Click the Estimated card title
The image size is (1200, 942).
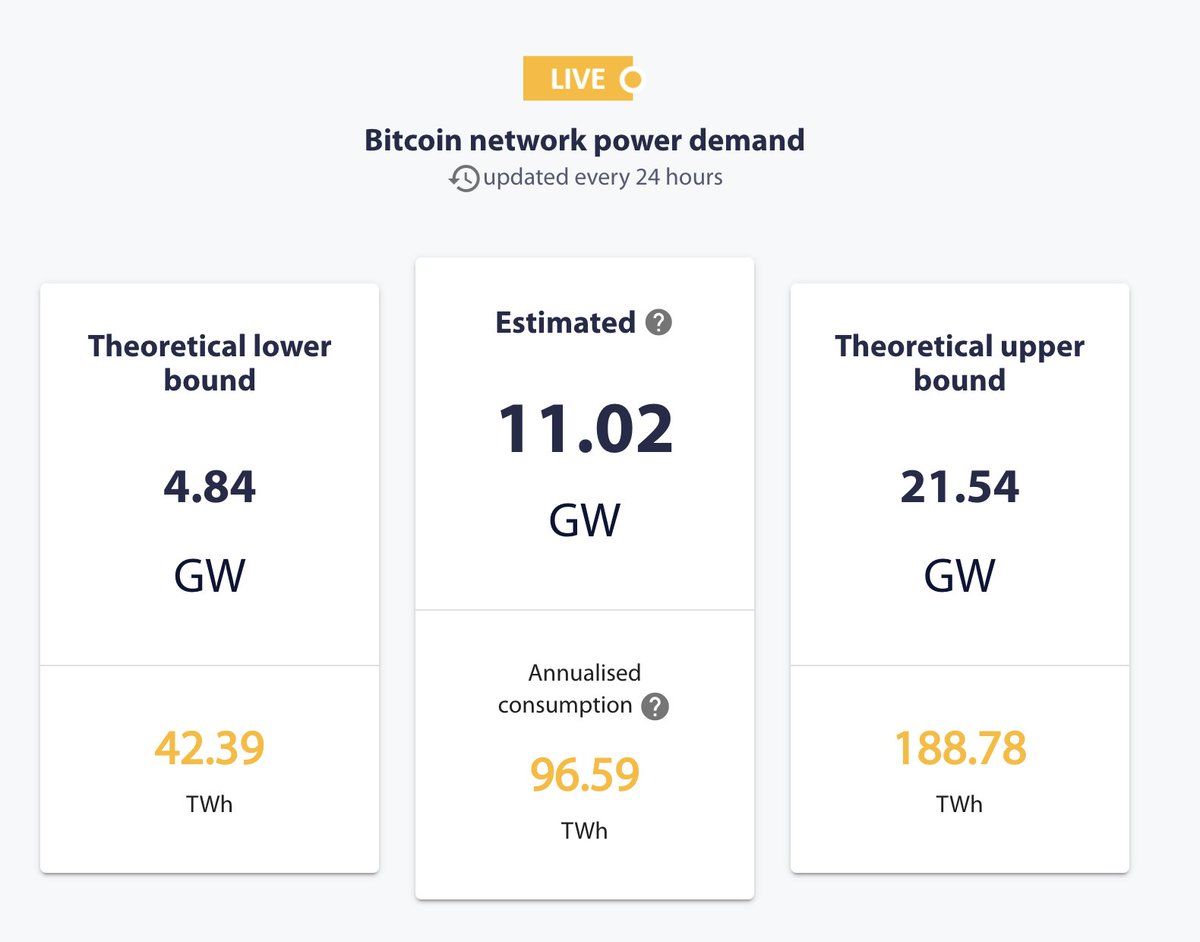[x=565, y=323]
